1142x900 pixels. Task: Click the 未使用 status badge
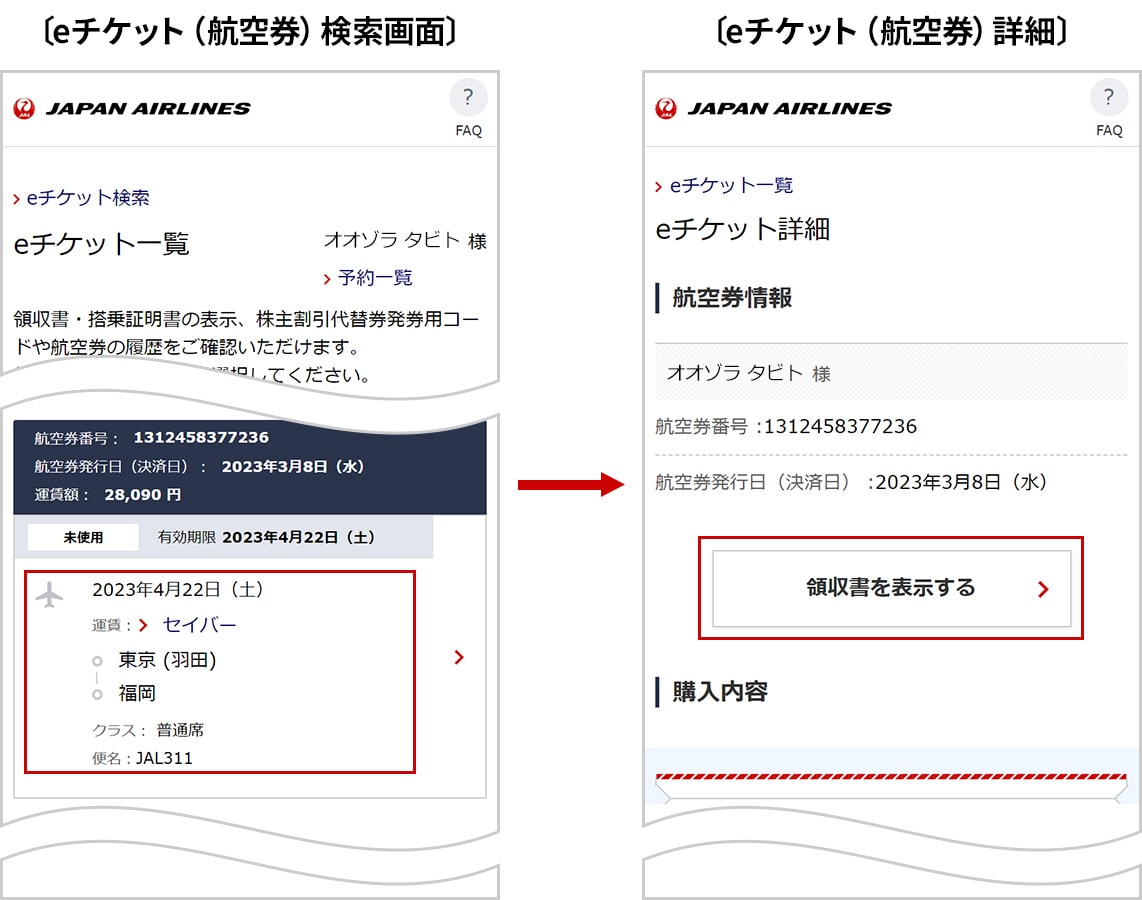coord(83,537)
